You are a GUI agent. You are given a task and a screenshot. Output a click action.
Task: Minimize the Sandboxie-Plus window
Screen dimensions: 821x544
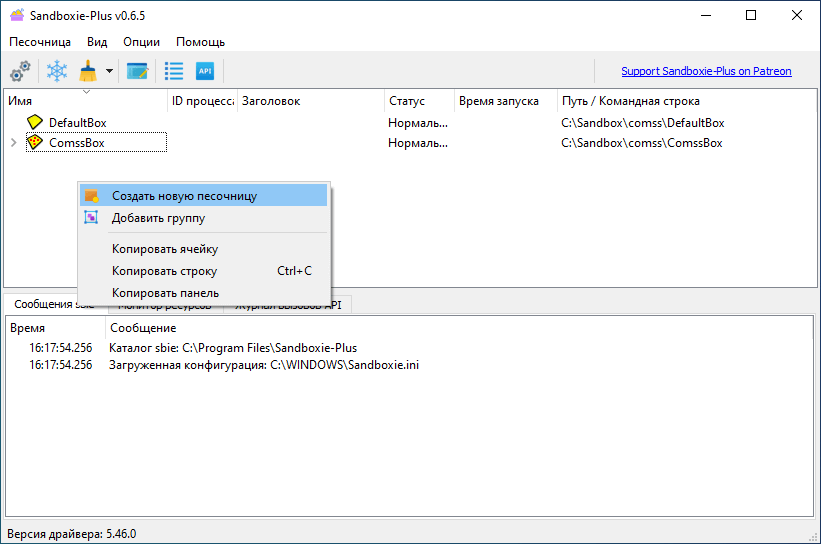(706, 15)
